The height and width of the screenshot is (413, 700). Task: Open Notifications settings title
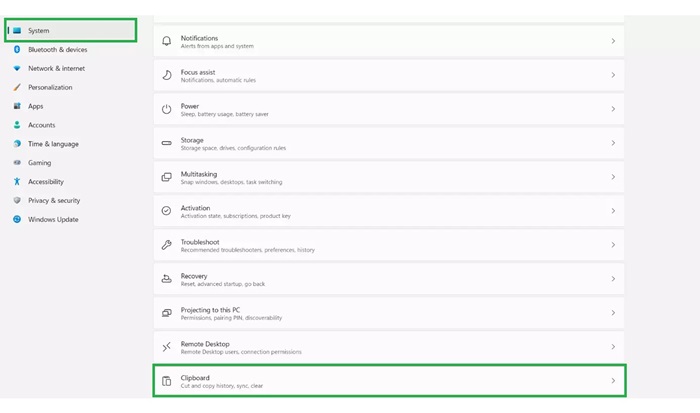coord(199,38)
